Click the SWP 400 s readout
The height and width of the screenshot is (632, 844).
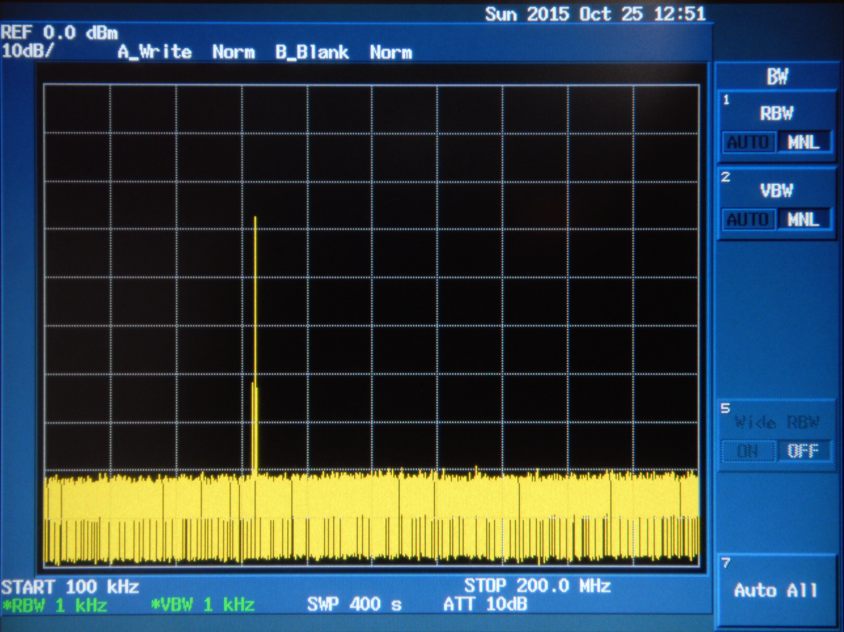(x=354, y=605)
